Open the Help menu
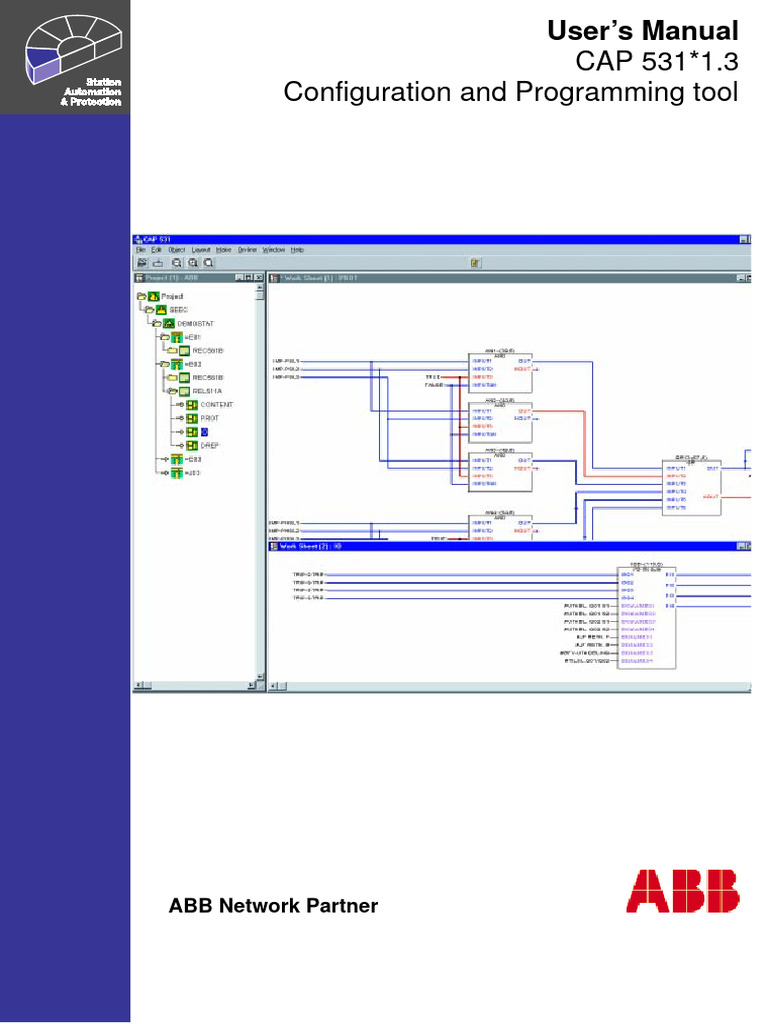 [x=297, y=249]
